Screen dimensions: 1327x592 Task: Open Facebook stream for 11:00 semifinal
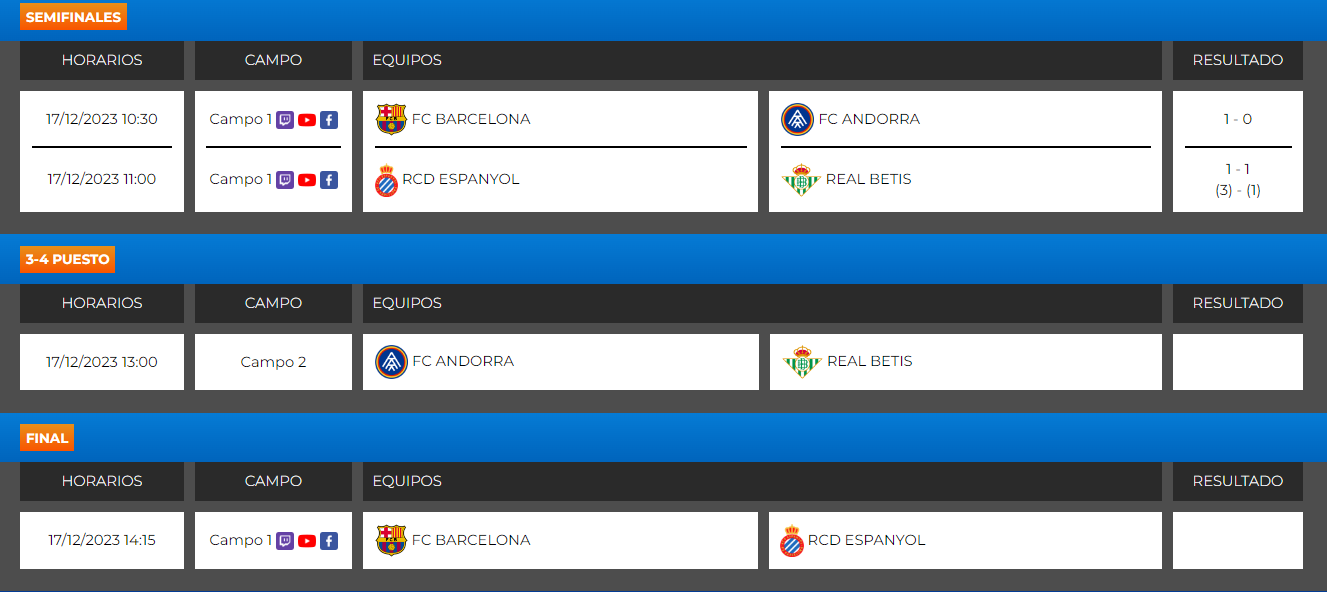click(329, 180)
